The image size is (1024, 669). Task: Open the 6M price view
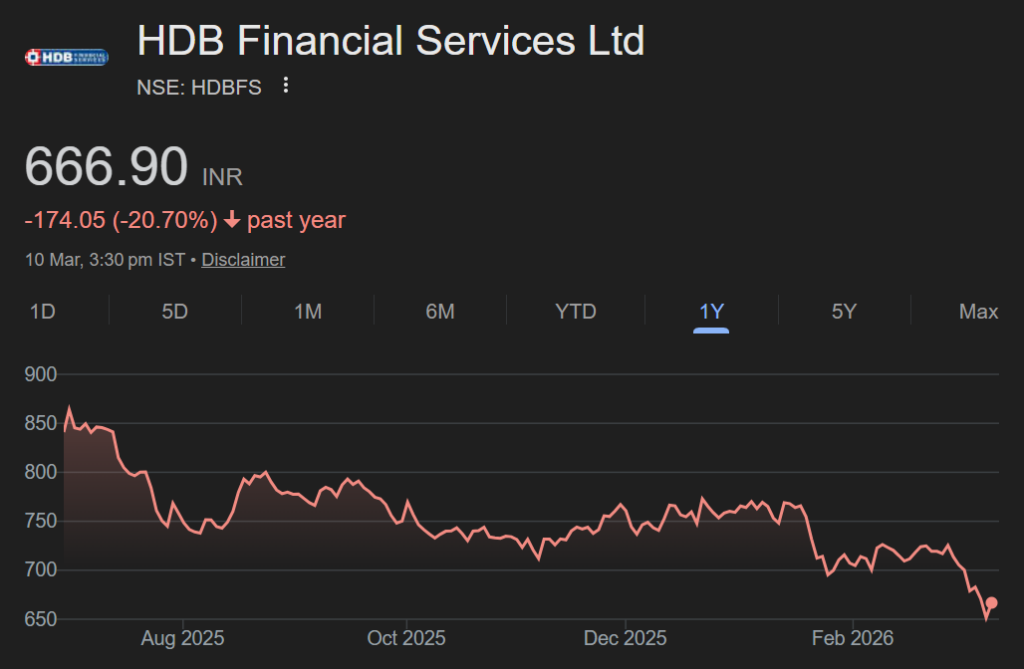tap(441, 311)
